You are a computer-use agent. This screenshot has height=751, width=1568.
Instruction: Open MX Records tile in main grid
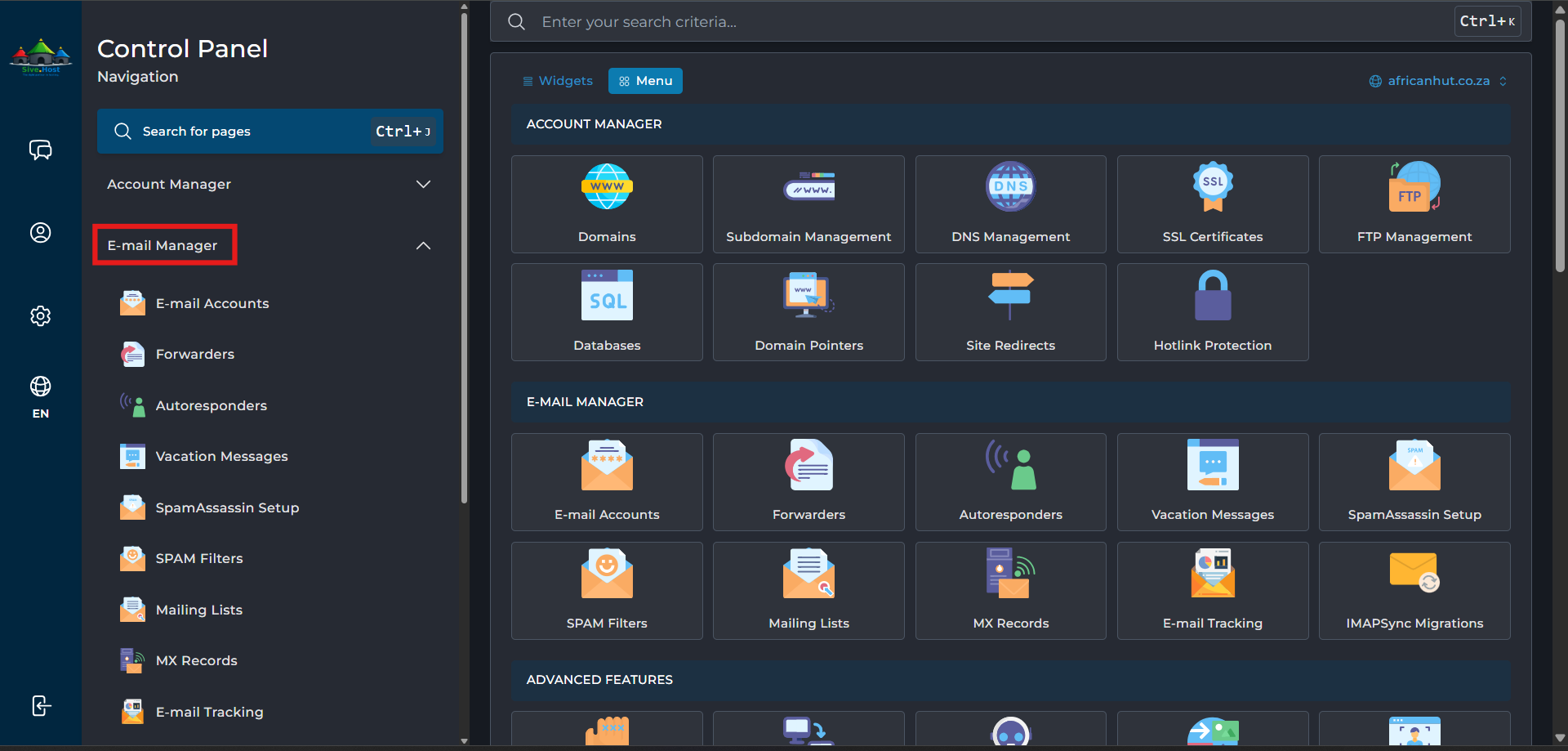(1010, 591)
